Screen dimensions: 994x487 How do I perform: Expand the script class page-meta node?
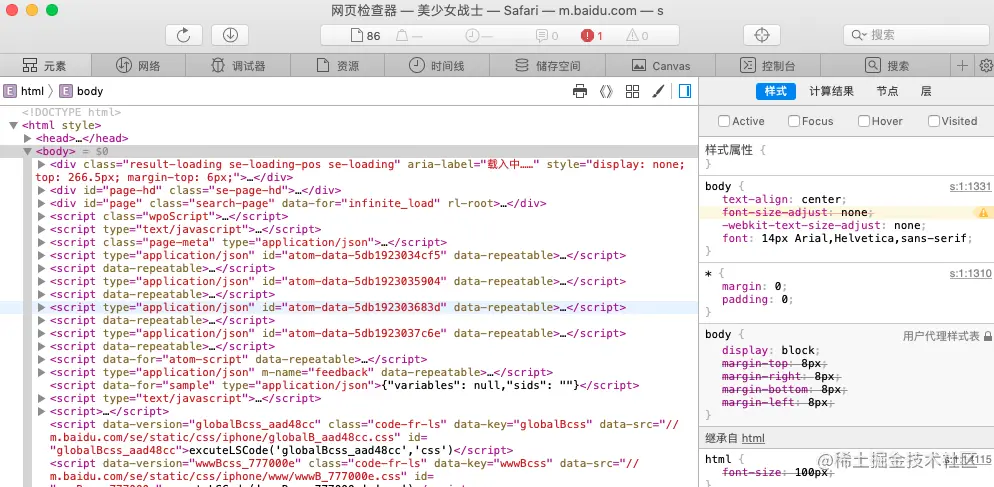tap(42, 242)
